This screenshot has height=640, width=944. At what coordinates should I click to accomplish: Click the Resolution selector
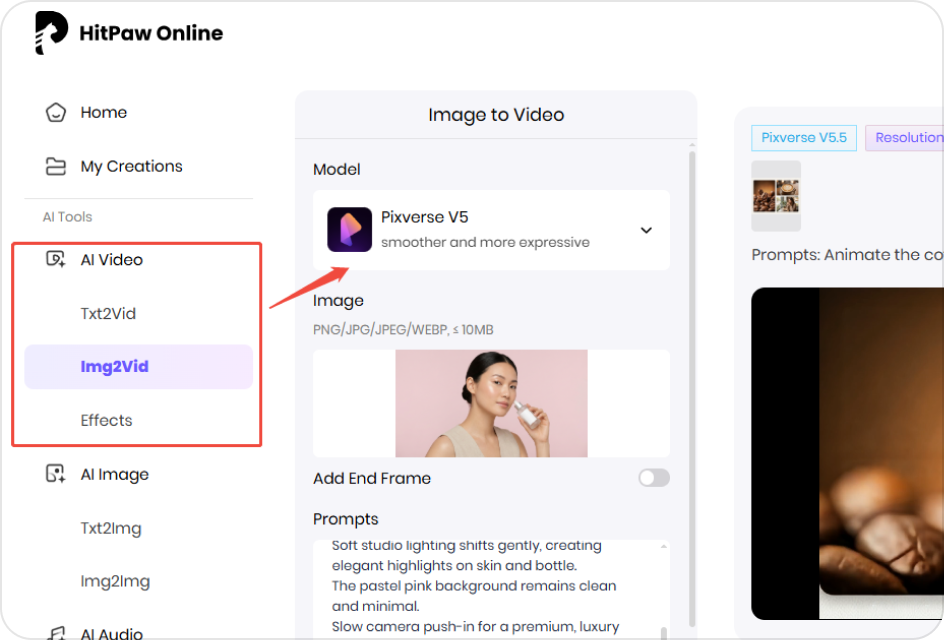[908, 137]
